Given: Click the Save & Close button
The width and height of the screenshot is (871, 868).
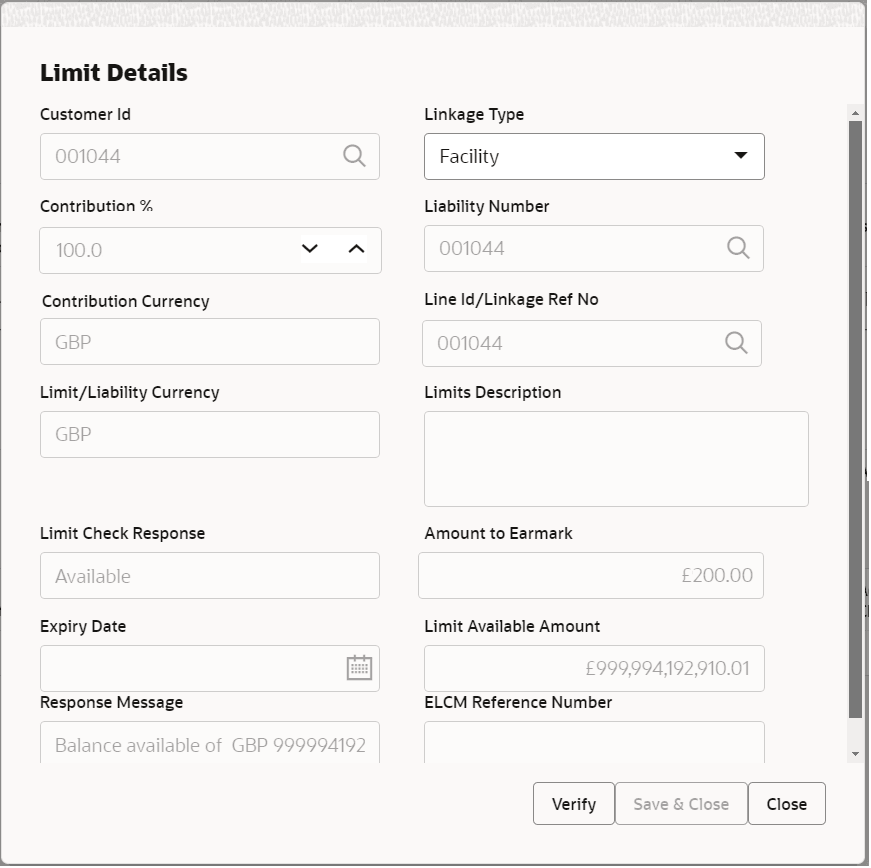Looking at the screenshot, I should (681, 803).
